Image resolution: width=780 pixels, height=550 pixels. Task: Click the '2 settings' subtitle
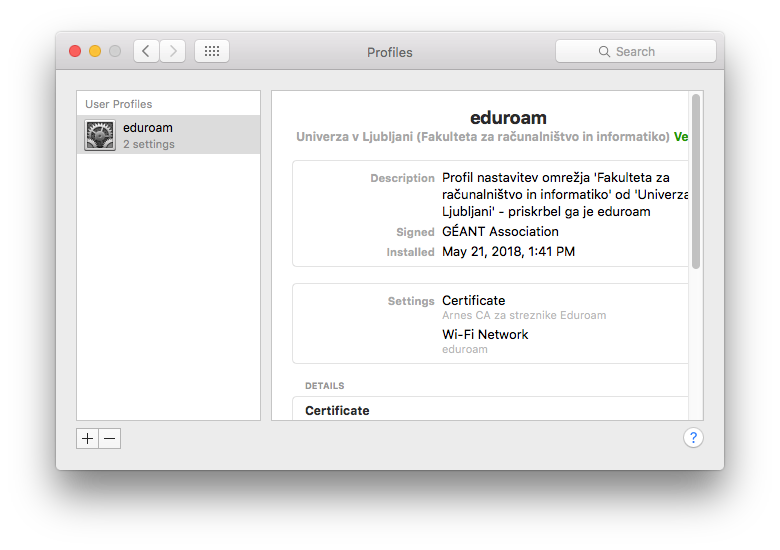[149, 144]
